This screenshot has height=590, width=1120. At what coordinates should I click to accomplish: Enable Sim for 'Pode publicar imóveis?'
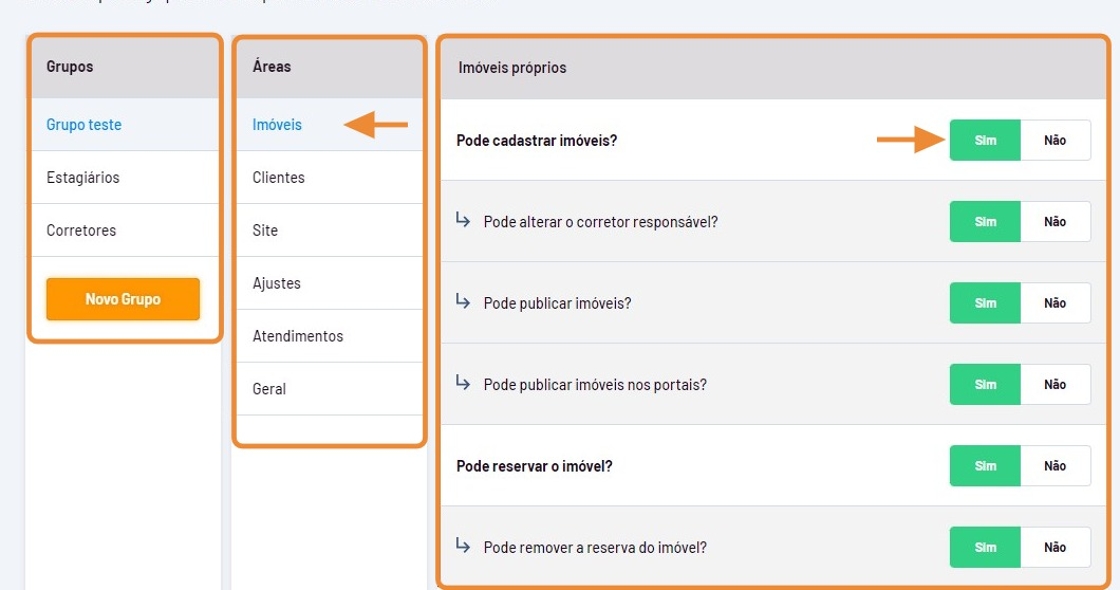(x=985, y=303)
